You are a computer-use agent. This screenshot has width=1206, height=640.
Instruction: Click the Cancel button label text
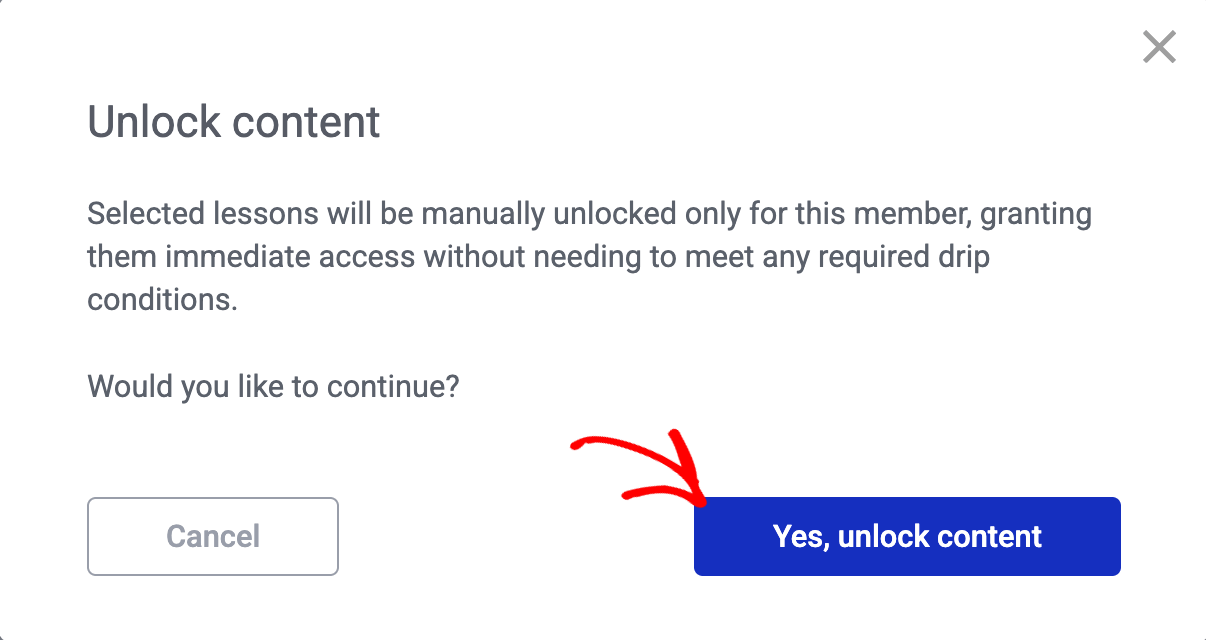click(x=212, y=536)
